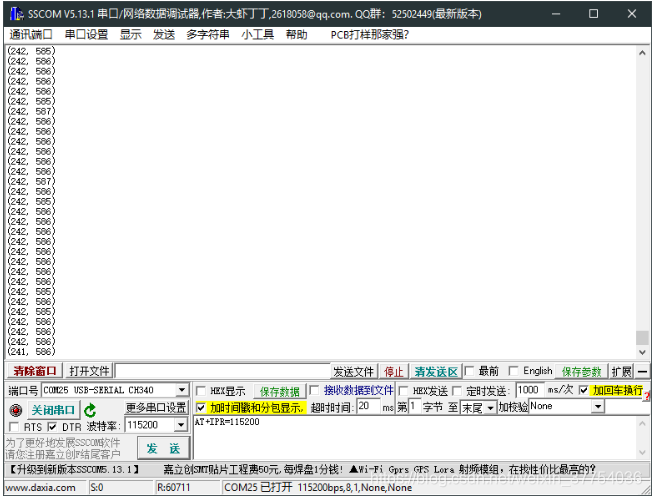The height and width of the screenshot is (497, 652).
Task: Click the SSCOM app icon in title bar
Action: click(x=17, y=14)
